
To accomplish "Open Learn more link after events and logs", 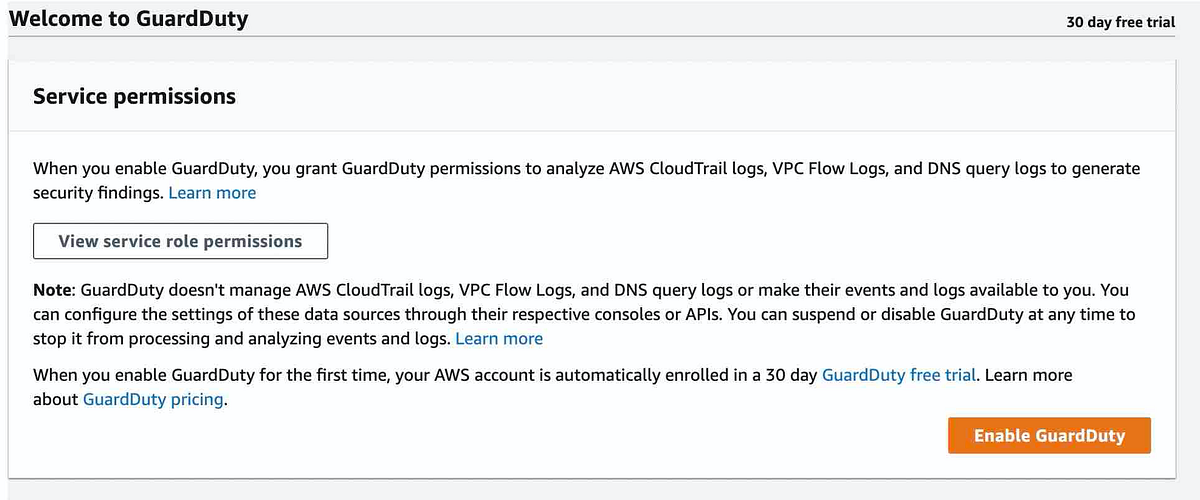I will (499, 339).
